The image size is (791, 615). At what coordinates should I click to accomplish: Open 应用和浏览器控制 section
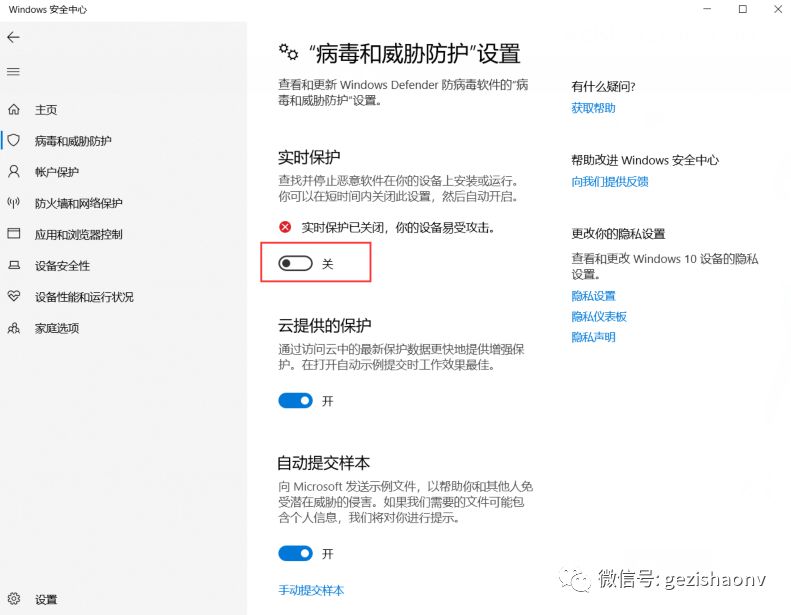click(x=79, y=235)
